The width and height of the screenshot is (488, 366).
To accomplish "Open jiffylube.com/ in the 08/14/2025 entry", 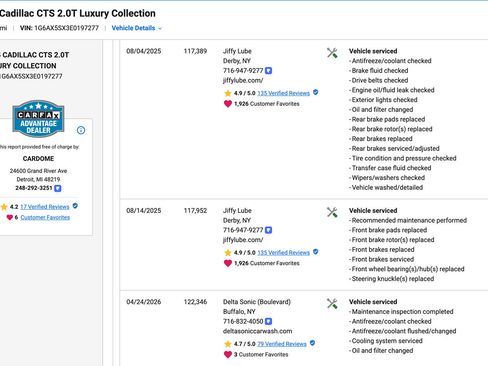I will pyautogui.click(x=243, y=240).
